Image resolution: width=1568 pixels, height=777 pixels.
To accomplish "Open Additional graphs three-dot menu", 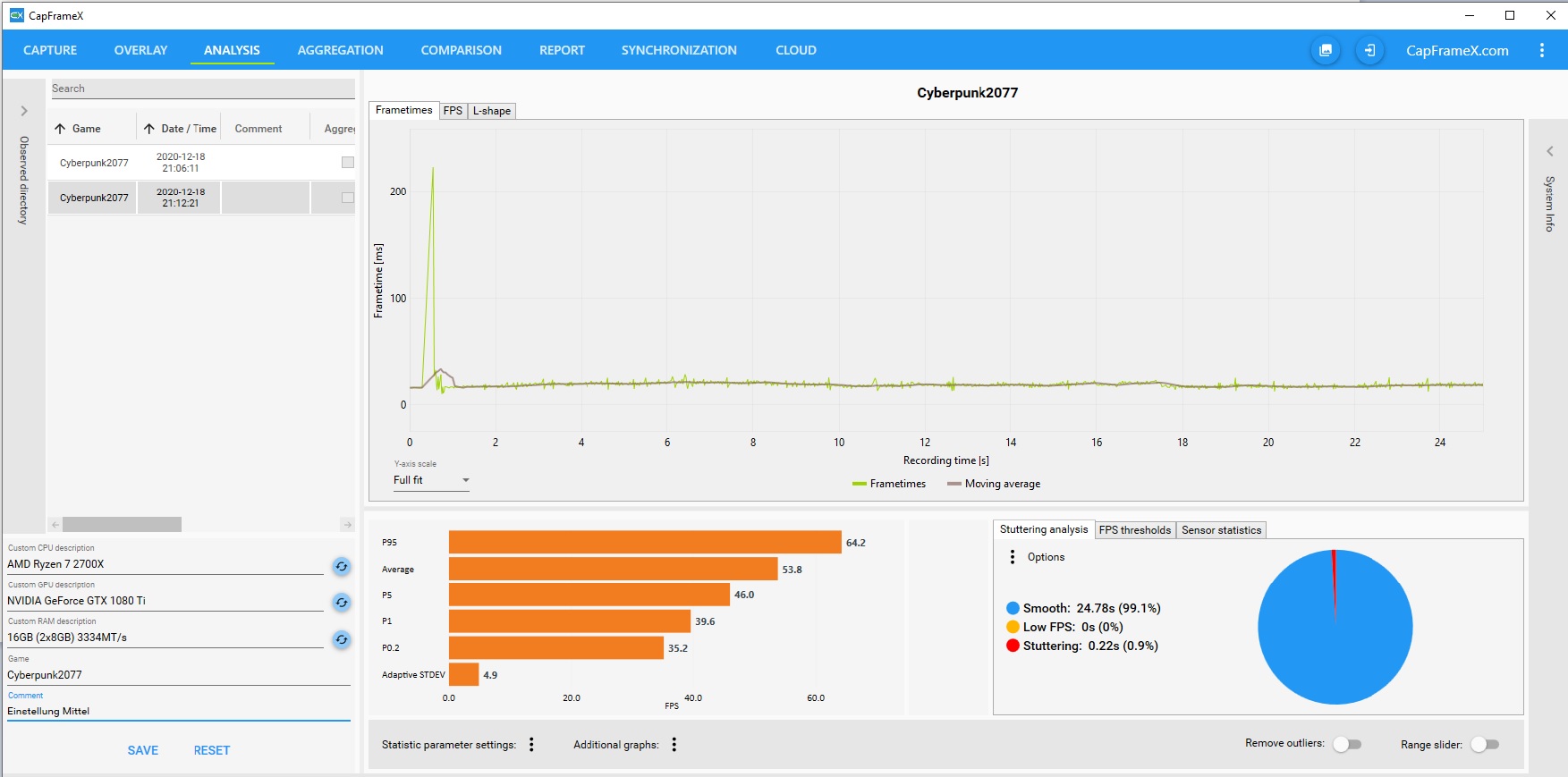I will click(x=674, y=745).
